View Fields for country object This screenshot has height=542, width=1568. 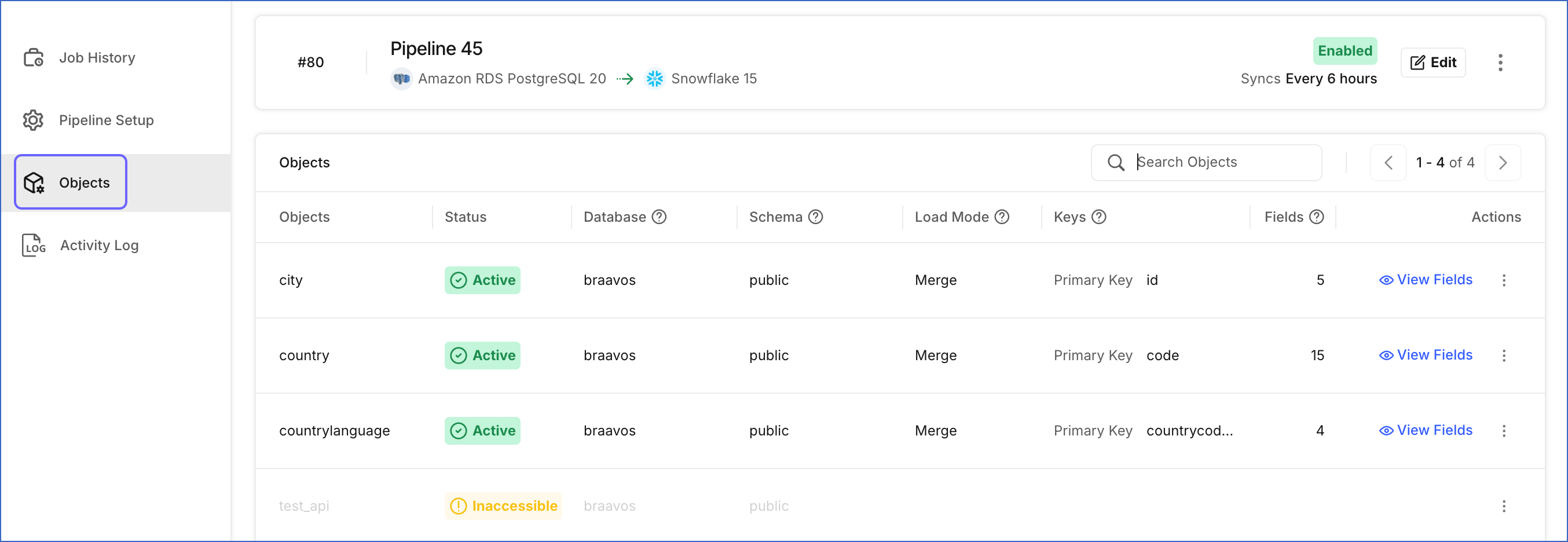[x=1426, y=356]
